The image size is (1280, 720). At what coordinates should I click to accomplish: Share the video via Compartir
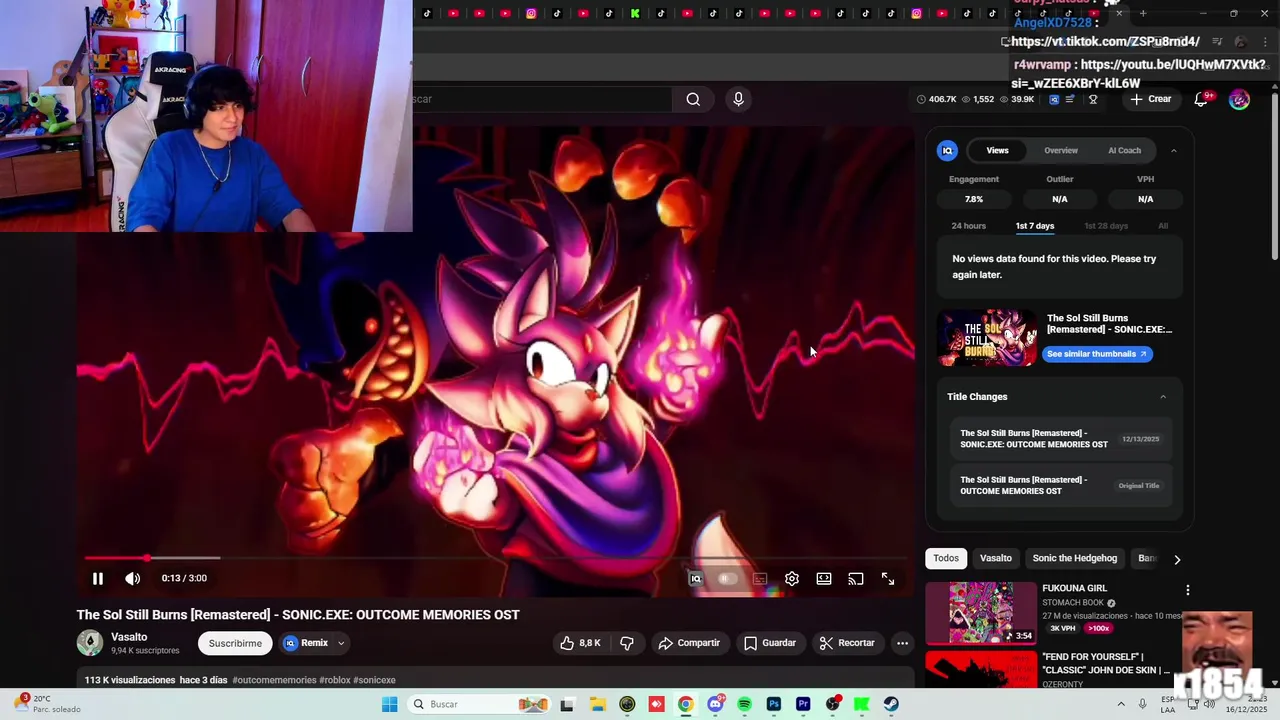(x=689, y=643)
